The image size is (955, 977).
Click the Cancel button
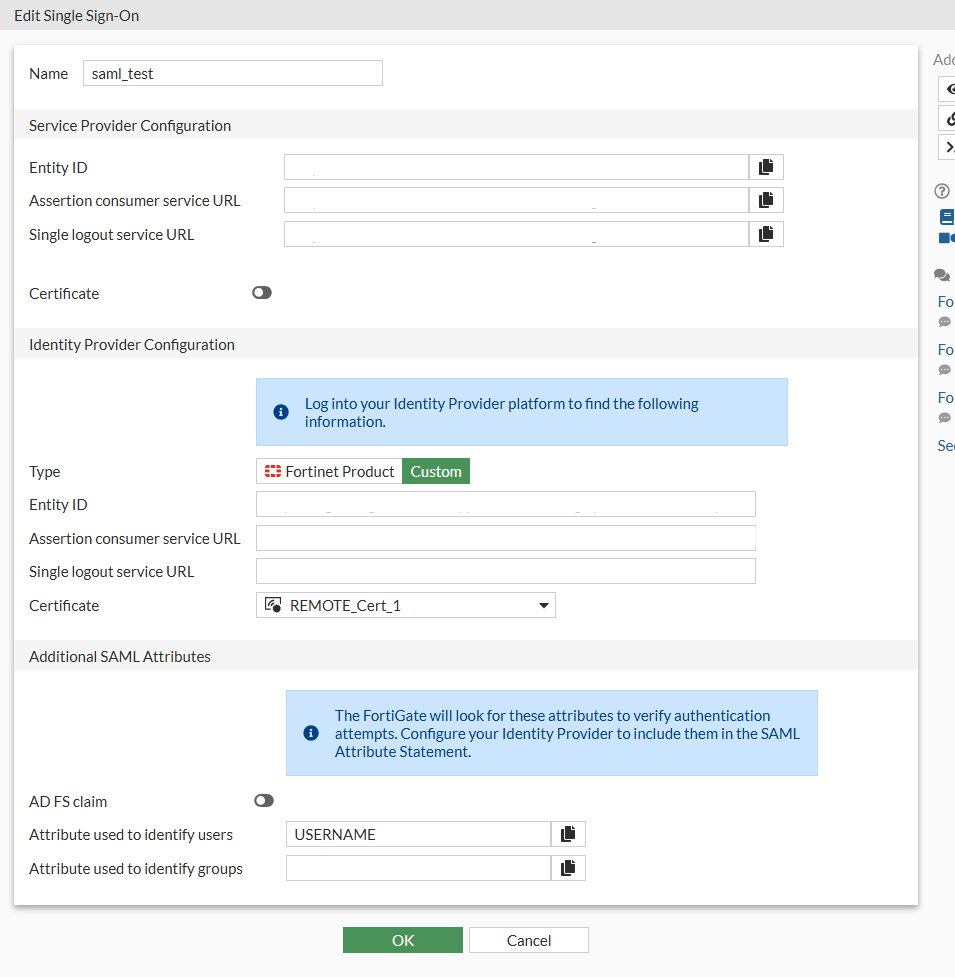point(528,940)
